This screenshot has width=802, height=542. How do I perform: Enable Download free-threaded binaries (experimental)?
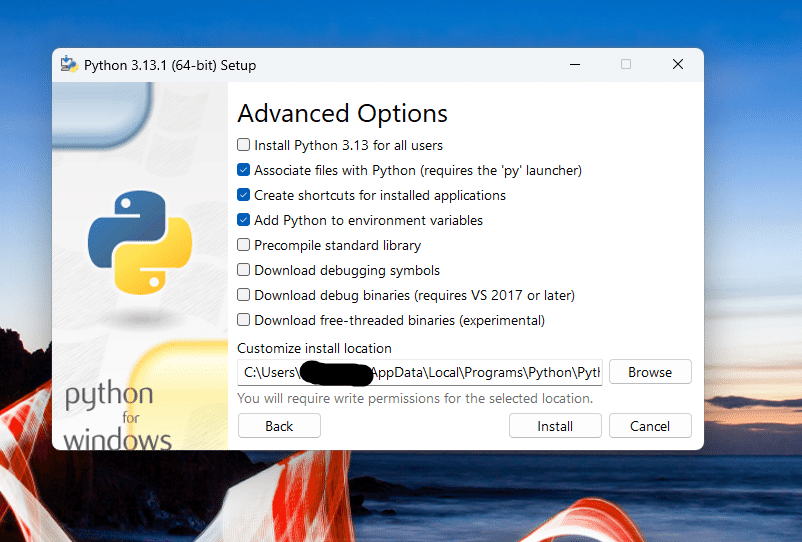click(x=243, y=320)
